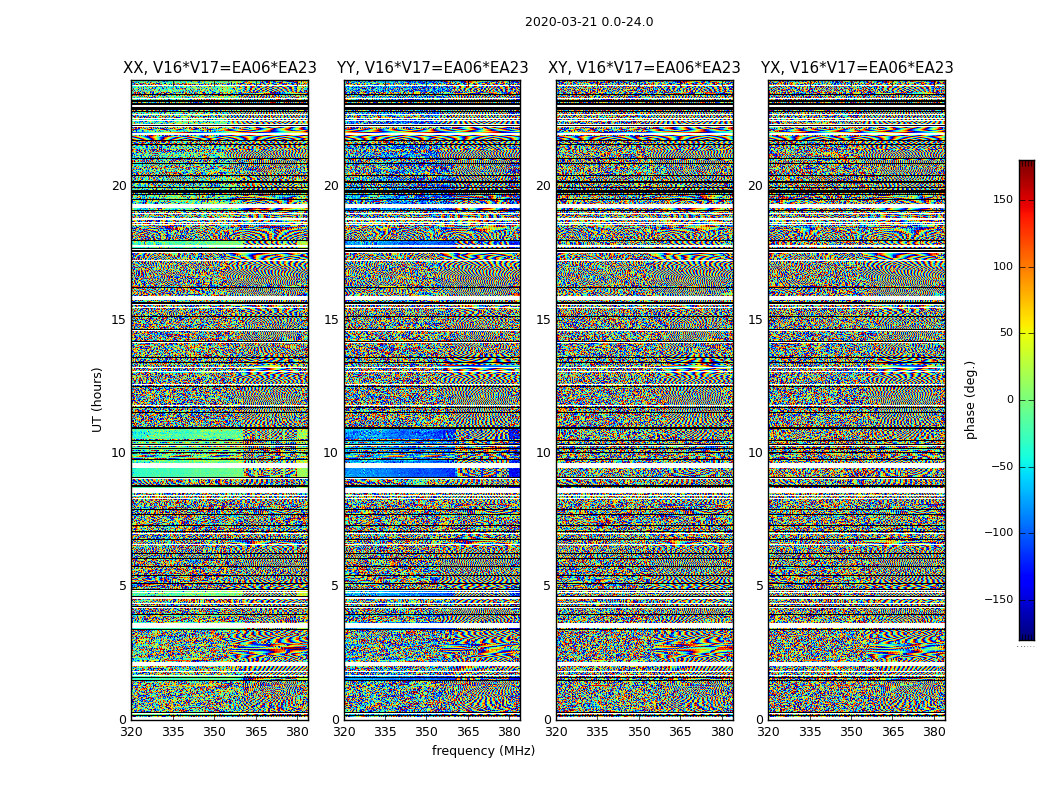
Task: Click the YX panel y-axis tick 15
Action: [755, 320]
